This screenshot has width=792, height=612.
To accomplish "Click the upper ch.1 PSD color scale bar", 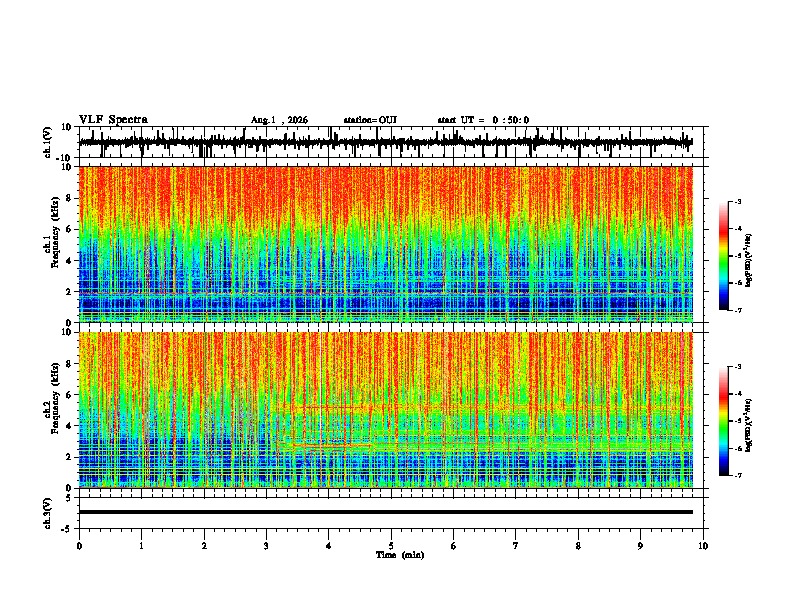I will pyautogui.click(x=723, y=256).
